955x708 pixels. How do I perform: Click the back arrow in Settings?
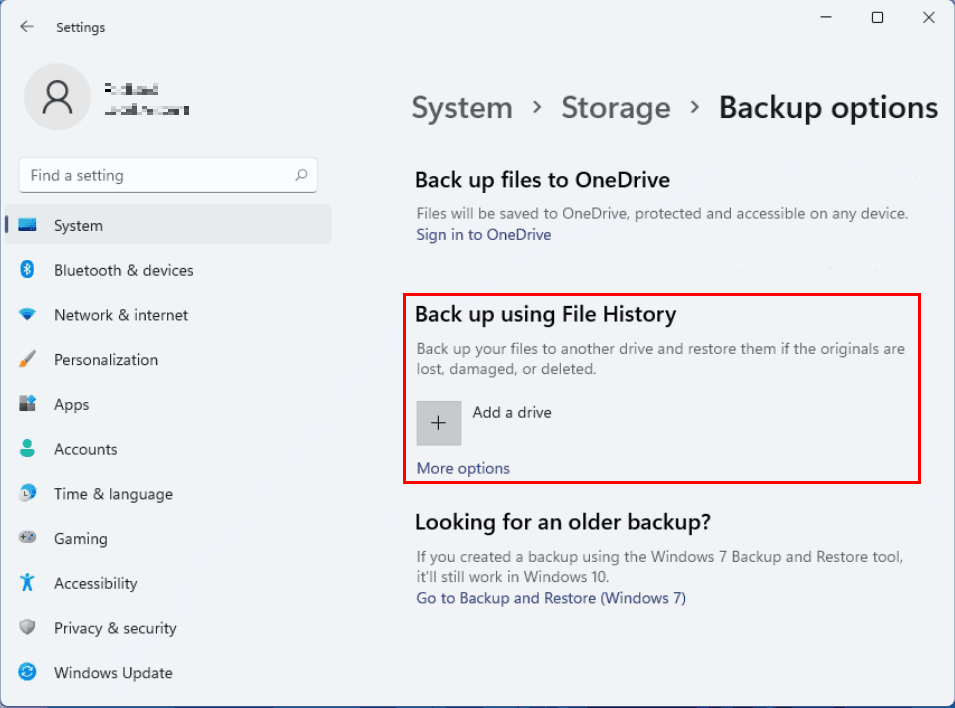click(x=27, y=27)
